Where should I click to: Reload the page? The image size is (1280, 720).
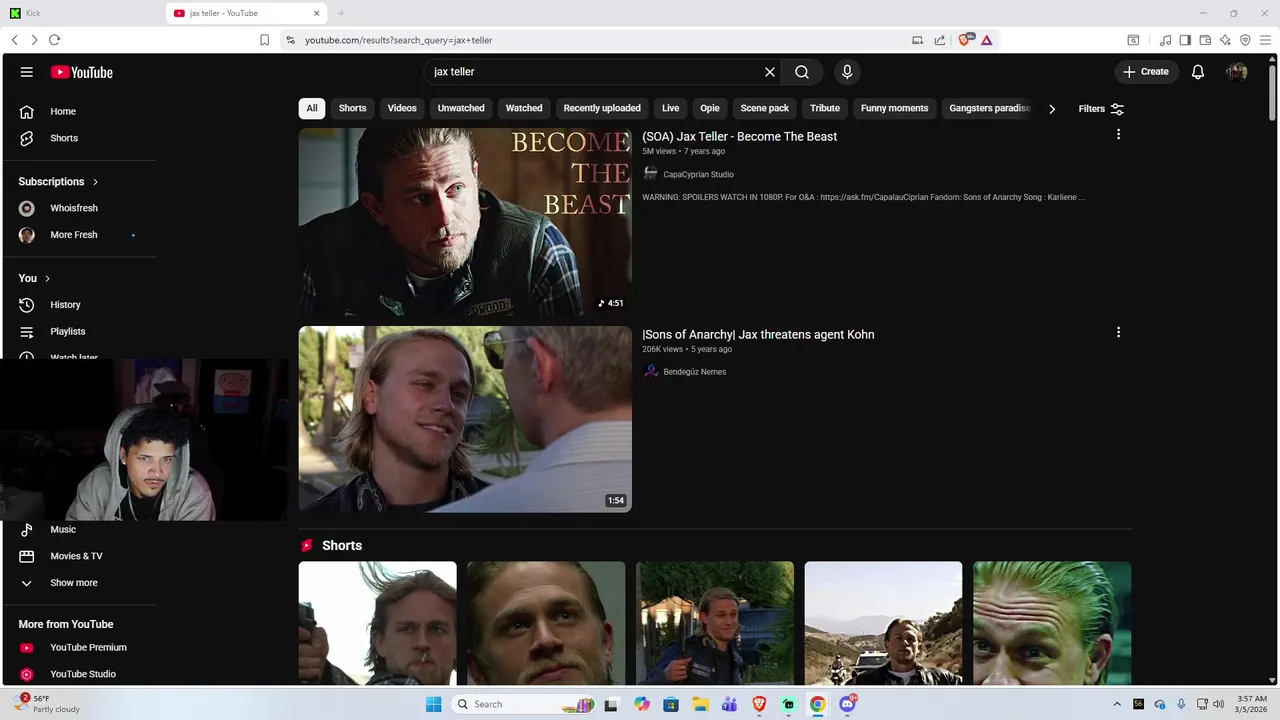point(54,40)
